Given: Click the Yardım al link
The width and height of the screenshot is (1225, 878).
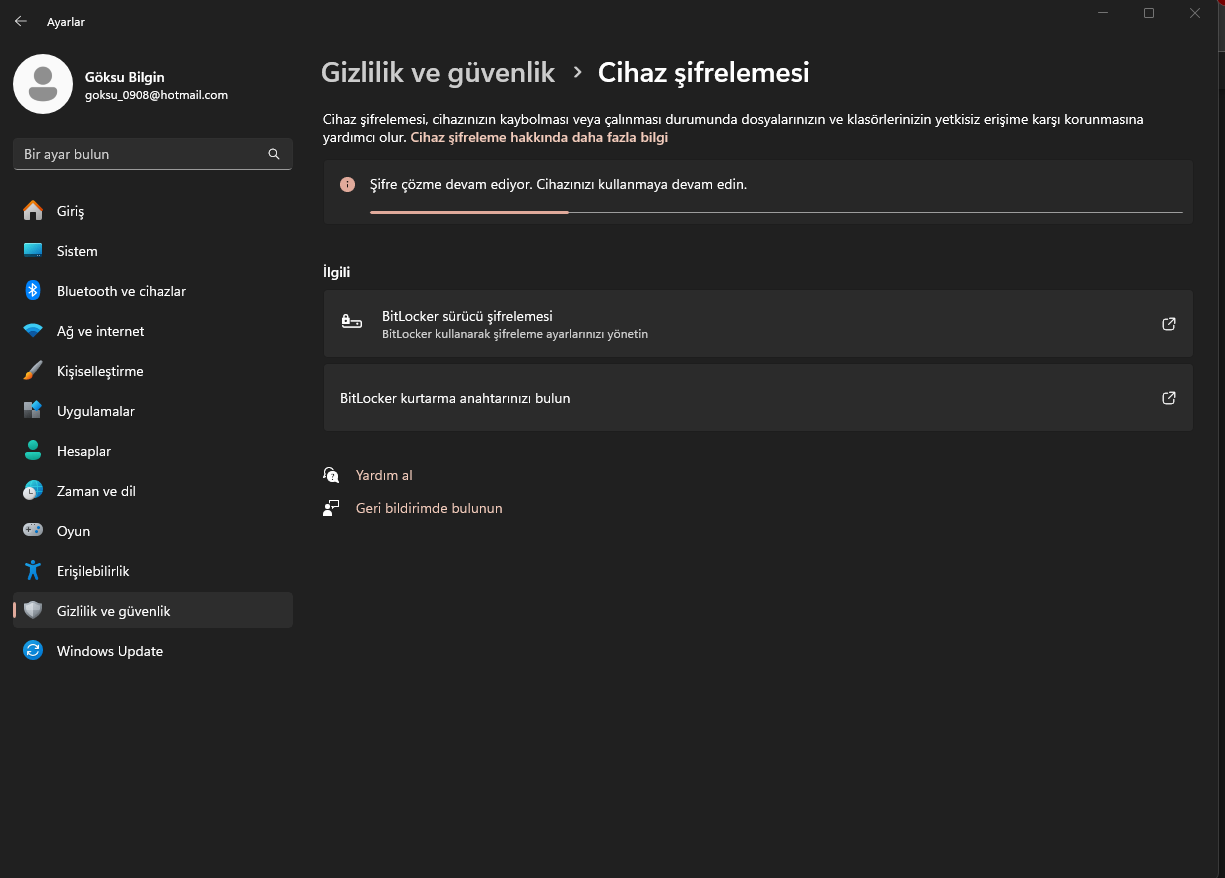Looking at the screenshot, I should [384, 475].
